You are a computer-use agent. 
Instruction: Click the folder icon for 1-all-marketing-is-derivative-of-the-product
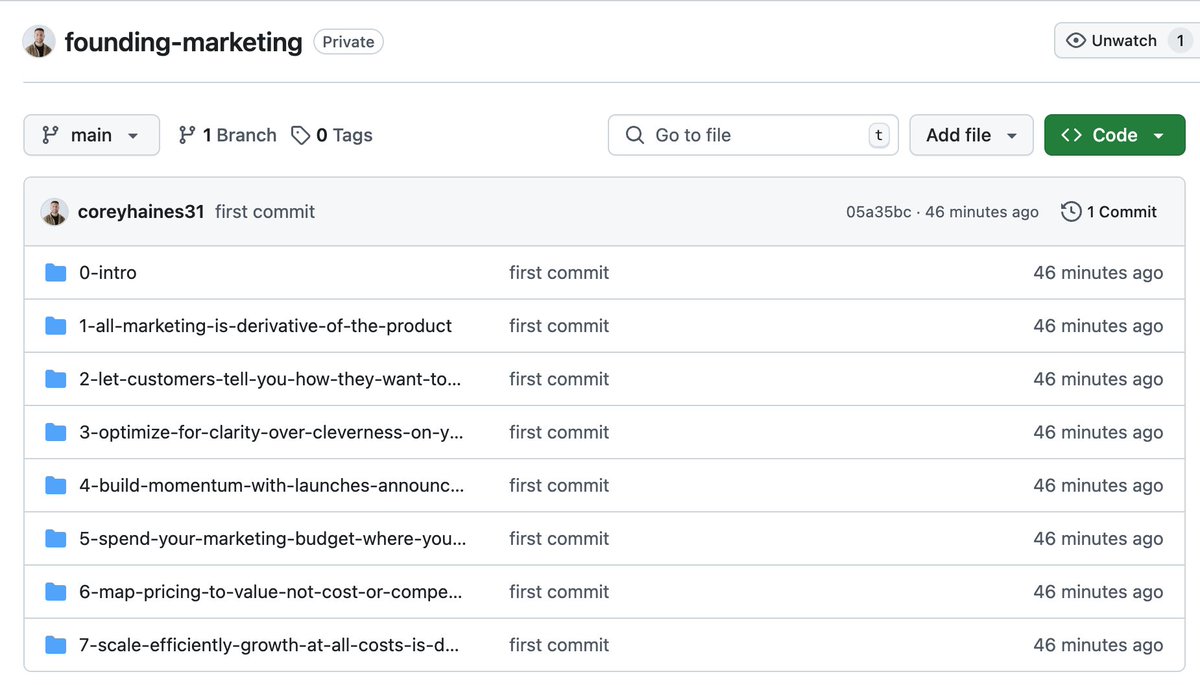pyautogui.click(x=56, y=326)
